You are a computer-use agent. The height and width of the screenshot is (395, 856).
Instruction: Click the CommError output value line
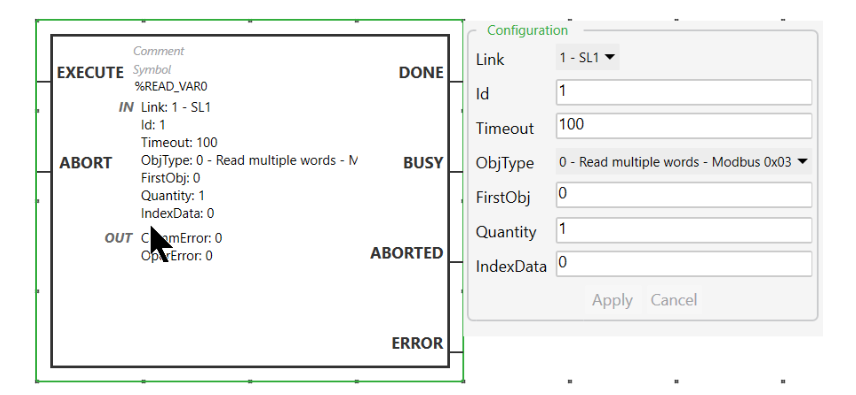tap(181, 238)
